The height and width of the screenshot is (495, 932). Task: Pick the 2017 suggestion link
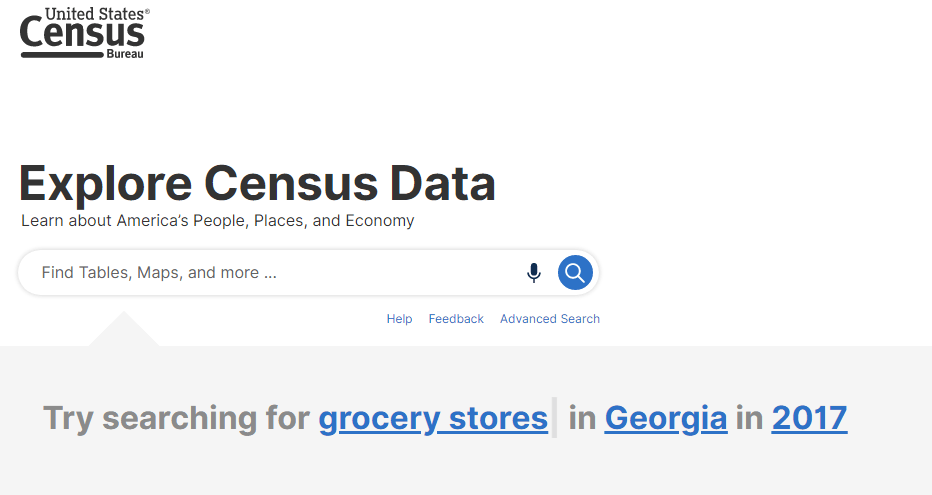click(809, 418)
